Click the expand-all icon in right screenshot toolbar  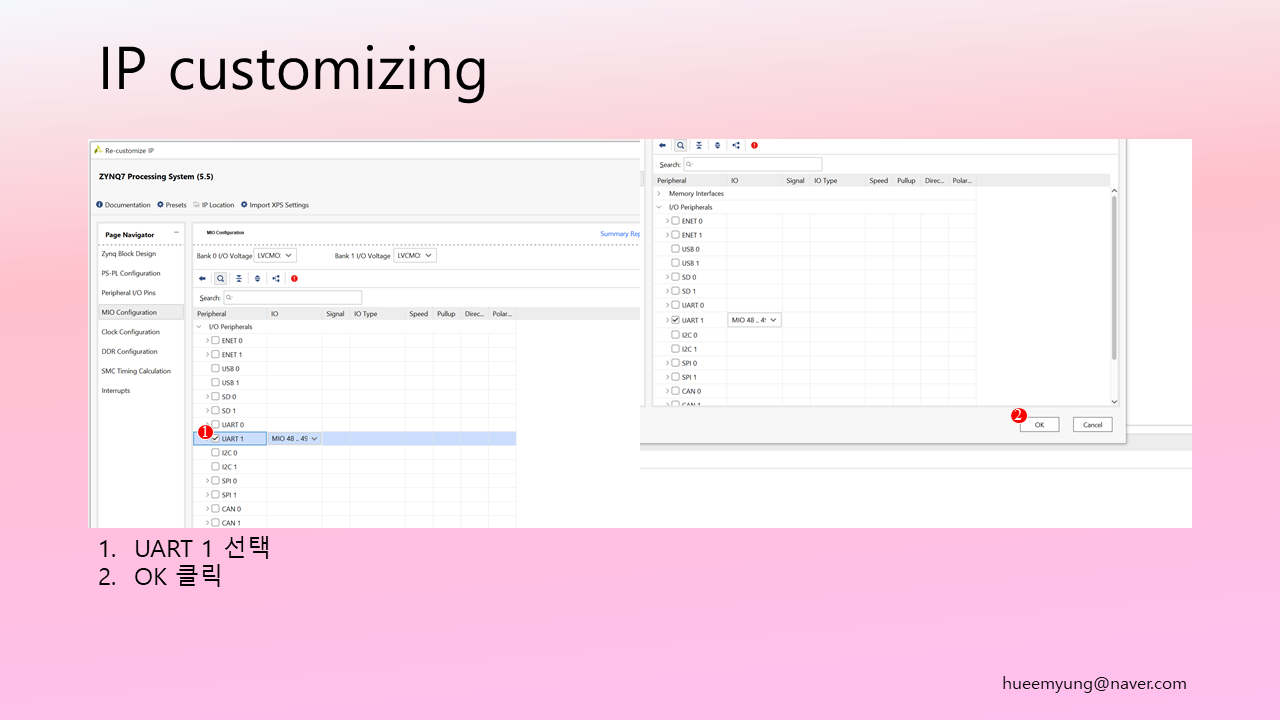point(717,145)
